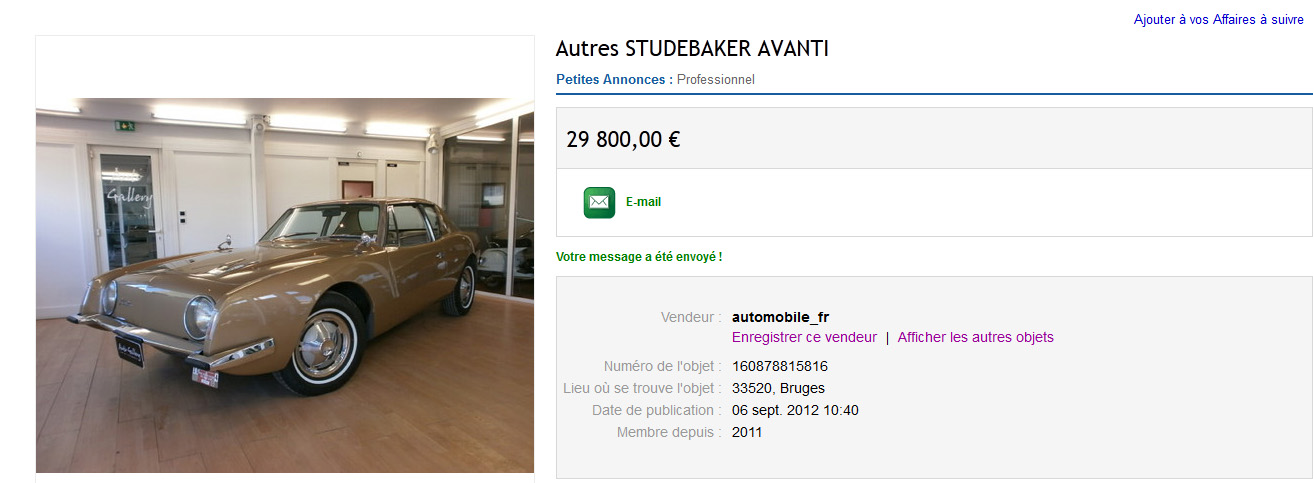Click the Professionnel seller type text

pos(716,79)
